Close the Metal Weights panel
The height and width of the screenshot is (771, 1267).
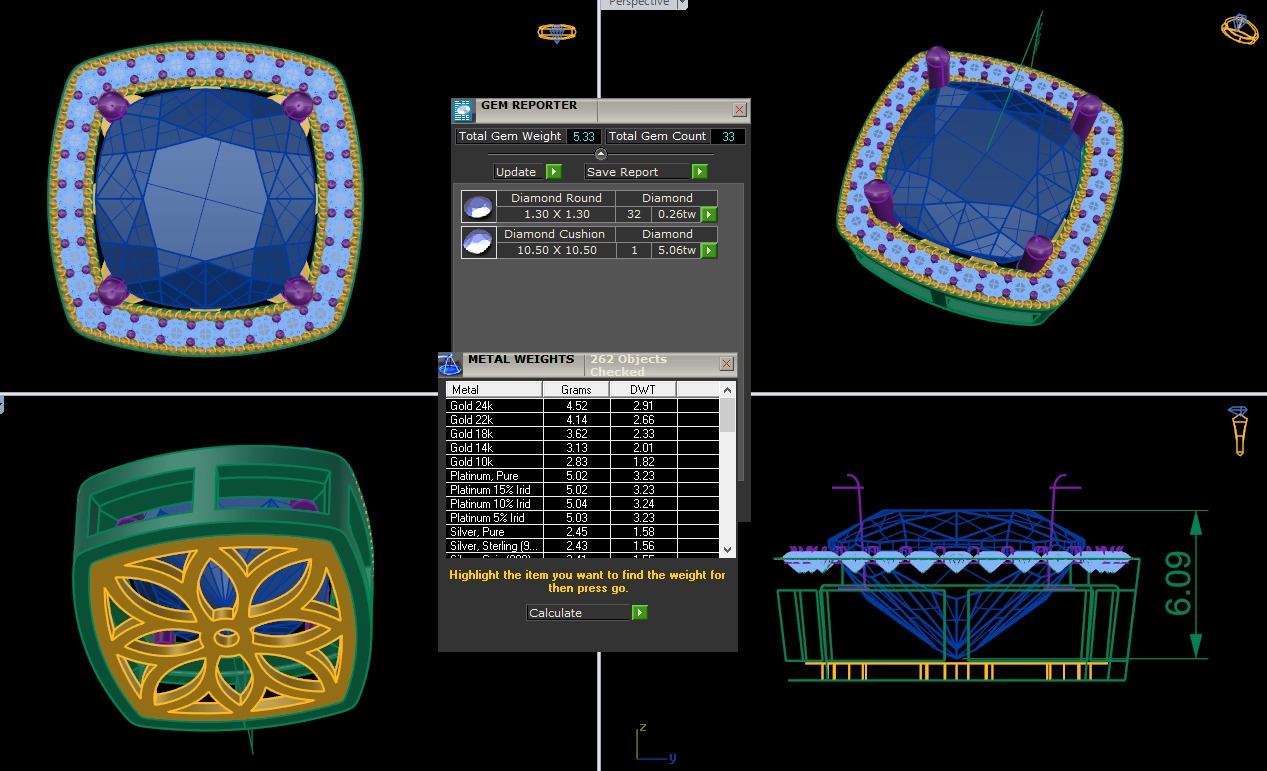pos(727,364)
